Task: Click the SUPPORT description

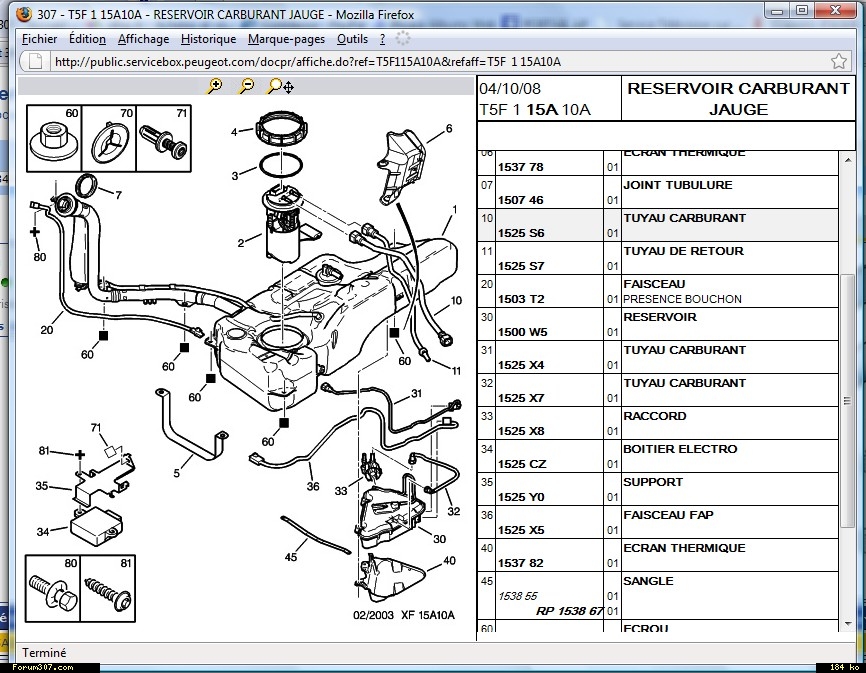Action: click(x=653, y=482)
